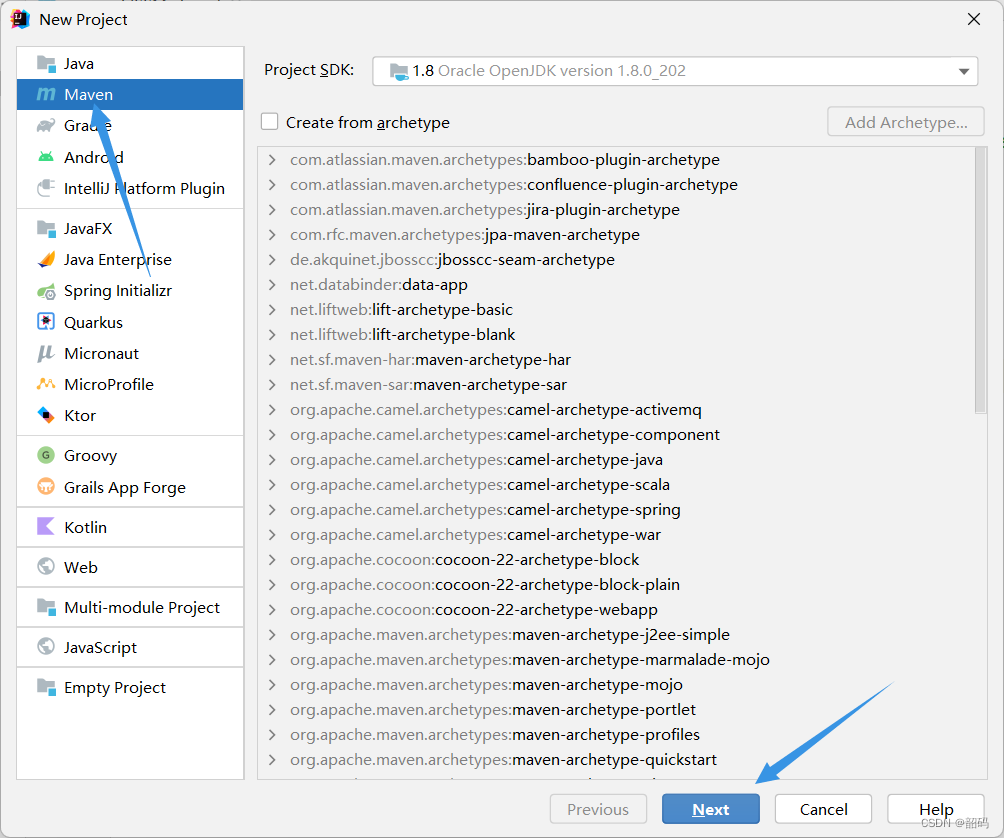Expand jira-plugin-archetype node
Screen dimensions: 1004x838
pyautogui.click(x=272, y=209)
